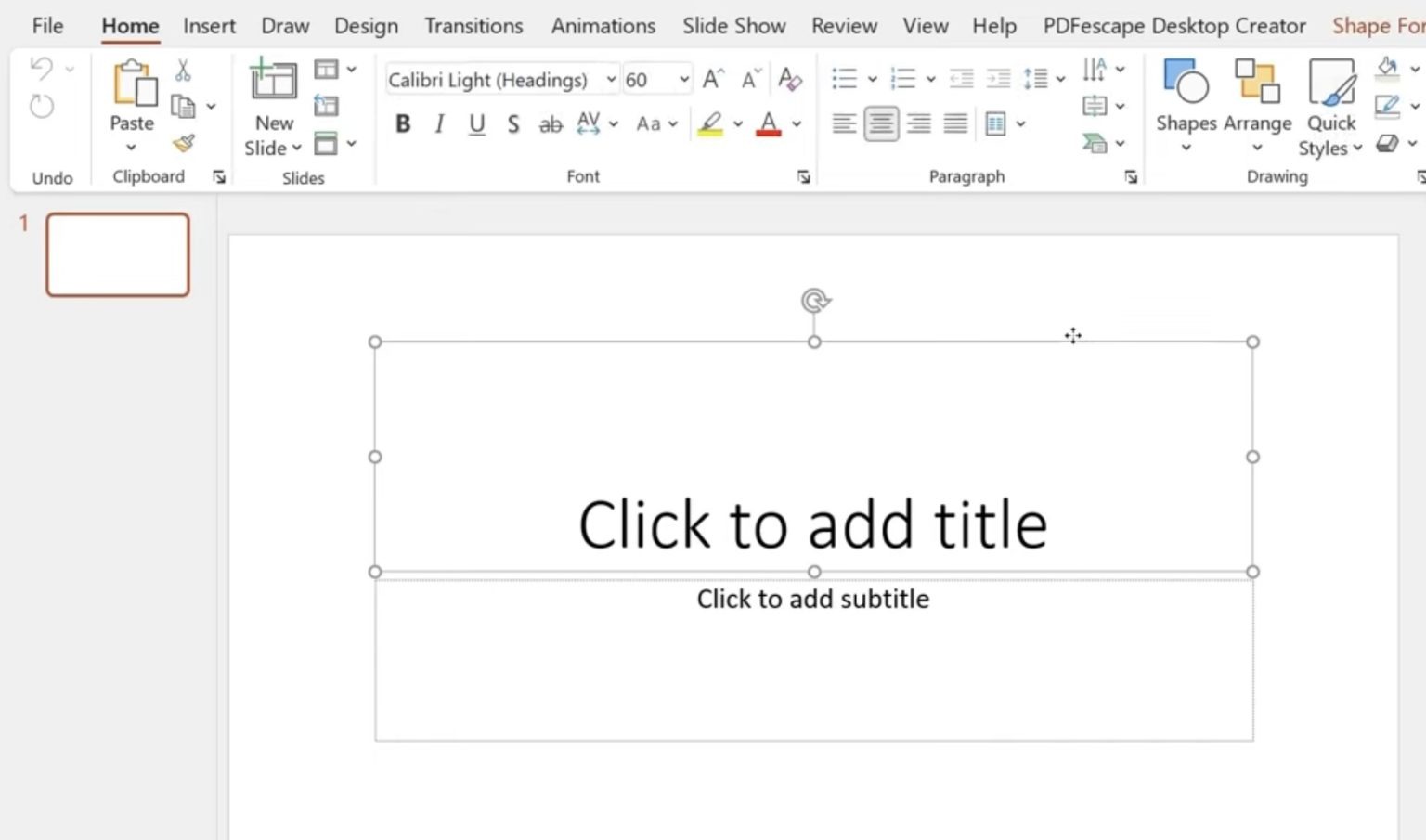This screenshot has height=840, width=1426.
Task: Open the font size dropdown
Action: point(683,80)
